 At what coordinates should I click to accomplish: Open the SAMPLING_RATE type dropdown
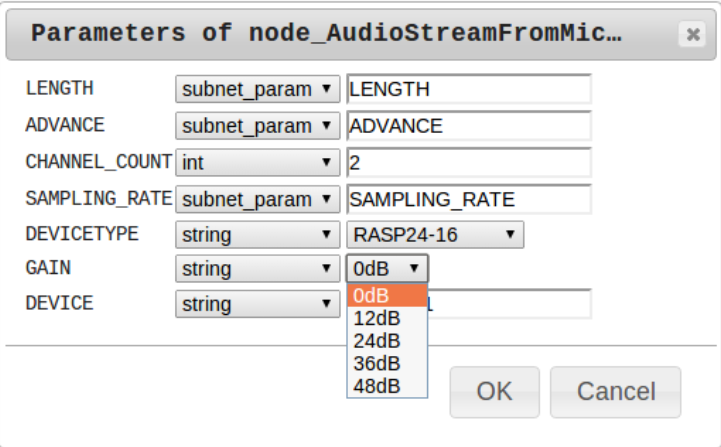point(257,199)
